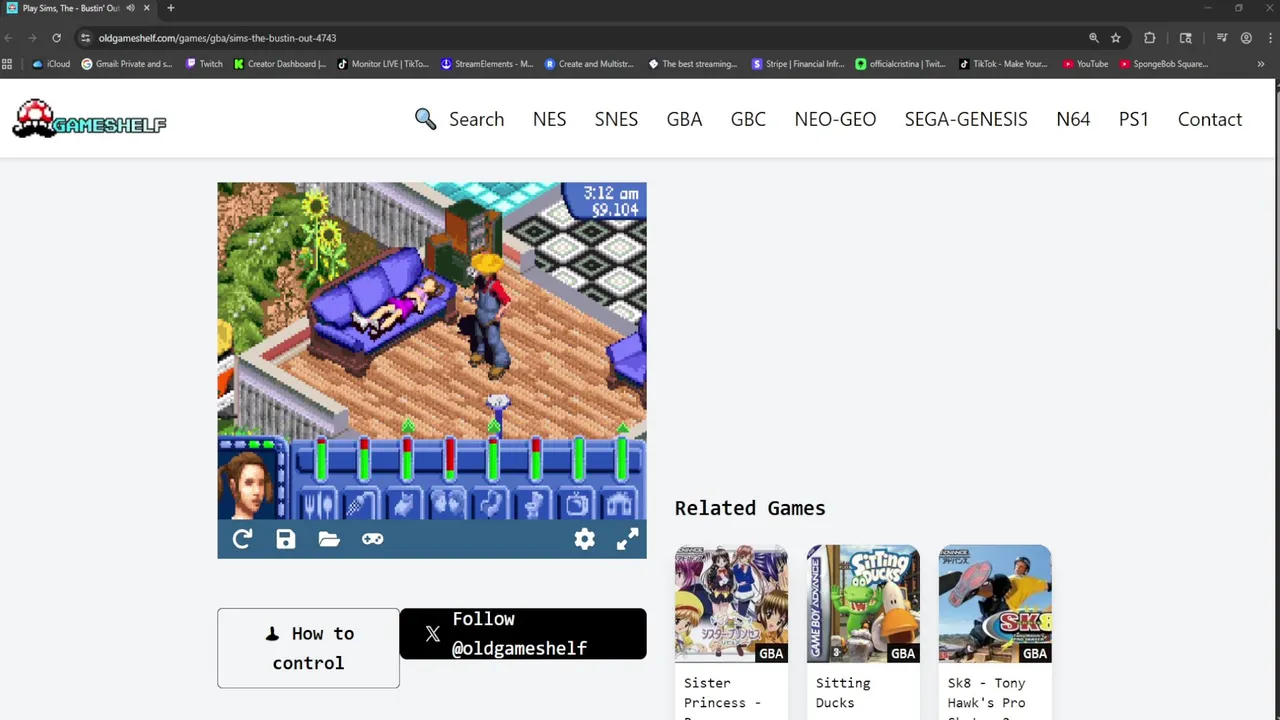The height and width of the screenshot is (720, 1280).
Task: Open the Twitch bookmark
Action: 204,64
